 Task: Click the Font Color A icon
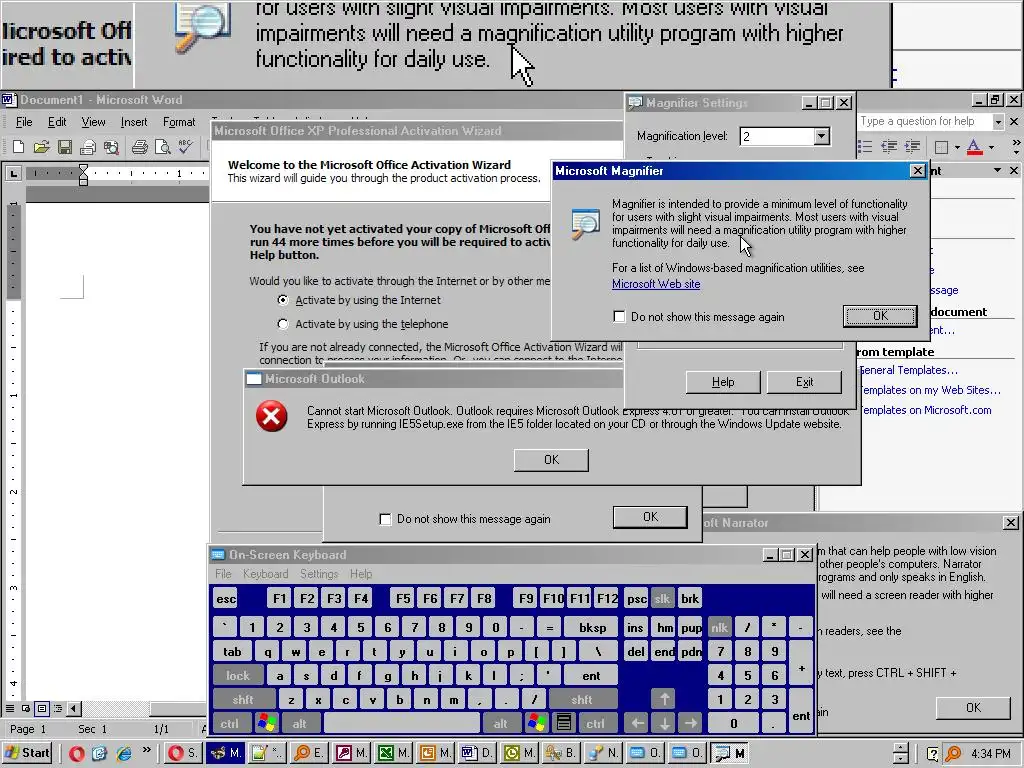tap(974, 147)
